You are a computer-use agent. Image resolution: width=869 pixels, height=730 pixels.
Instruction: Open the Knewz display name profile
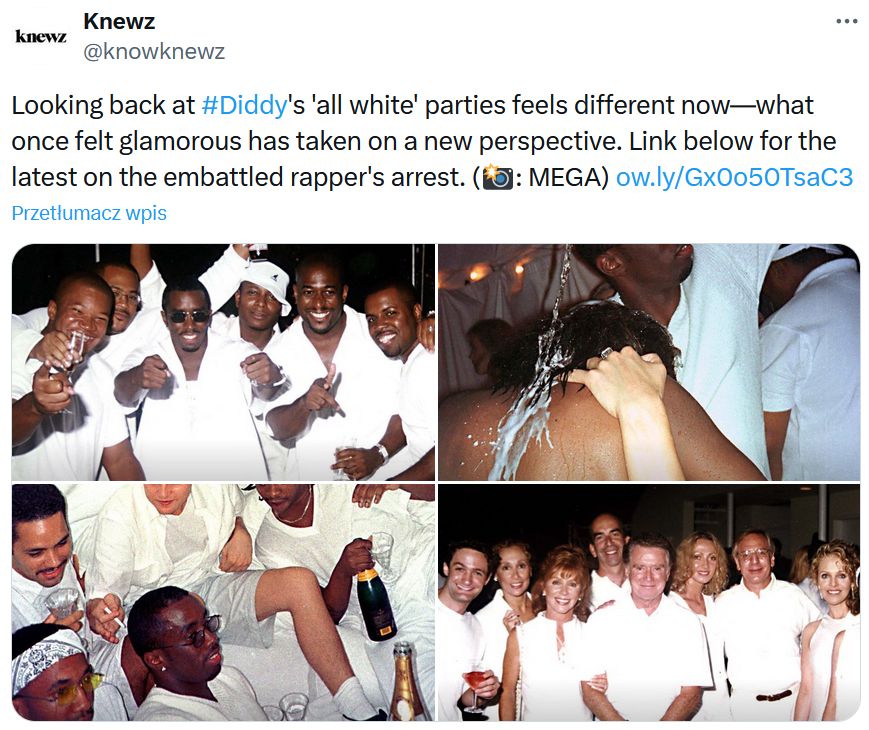point(119,22)
